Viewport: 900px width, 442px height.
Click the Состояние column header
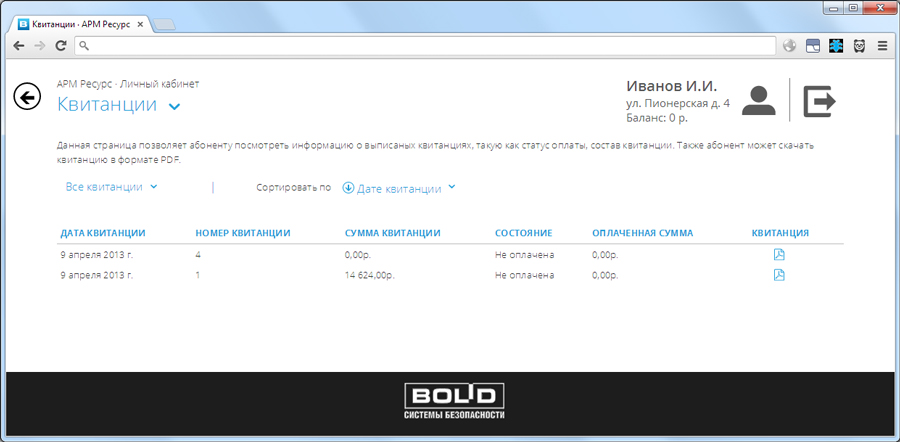pyautogui.click(x=523, y=233)
